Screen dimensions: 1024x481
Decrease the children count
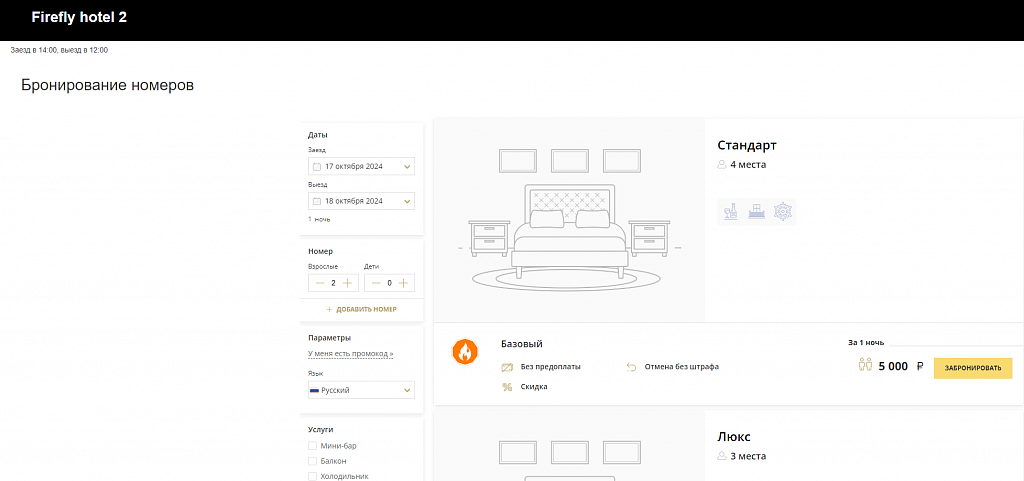[x=376, y=283]
